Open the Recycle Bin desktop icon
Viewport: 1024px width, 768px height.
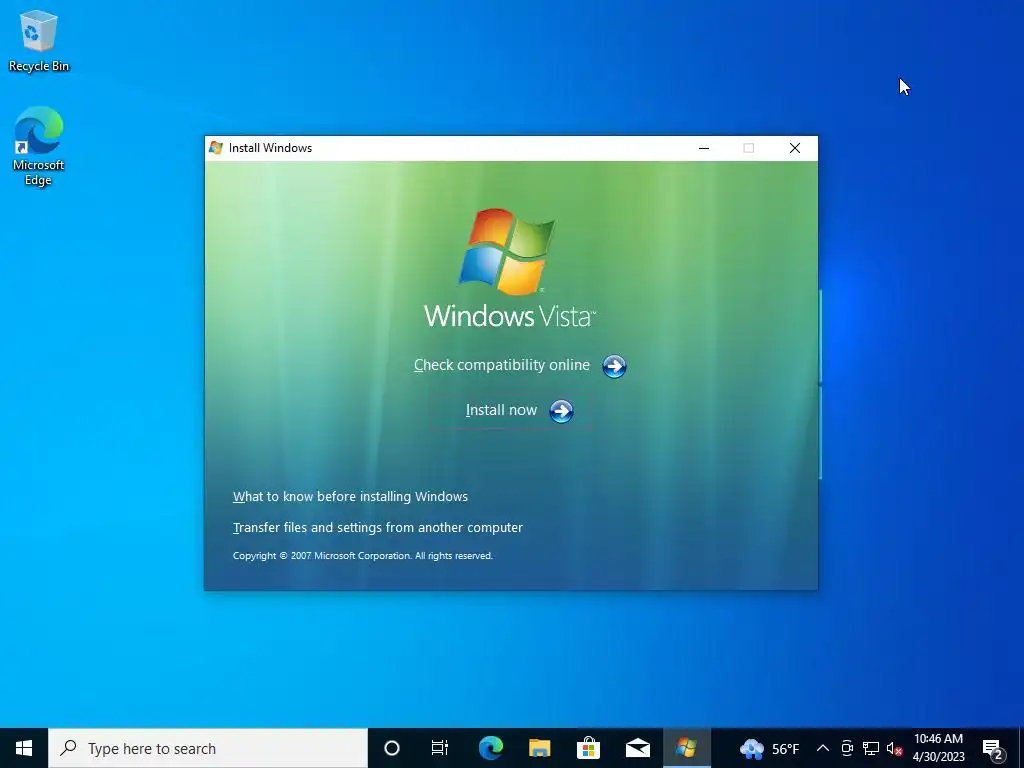coord(39,41)
